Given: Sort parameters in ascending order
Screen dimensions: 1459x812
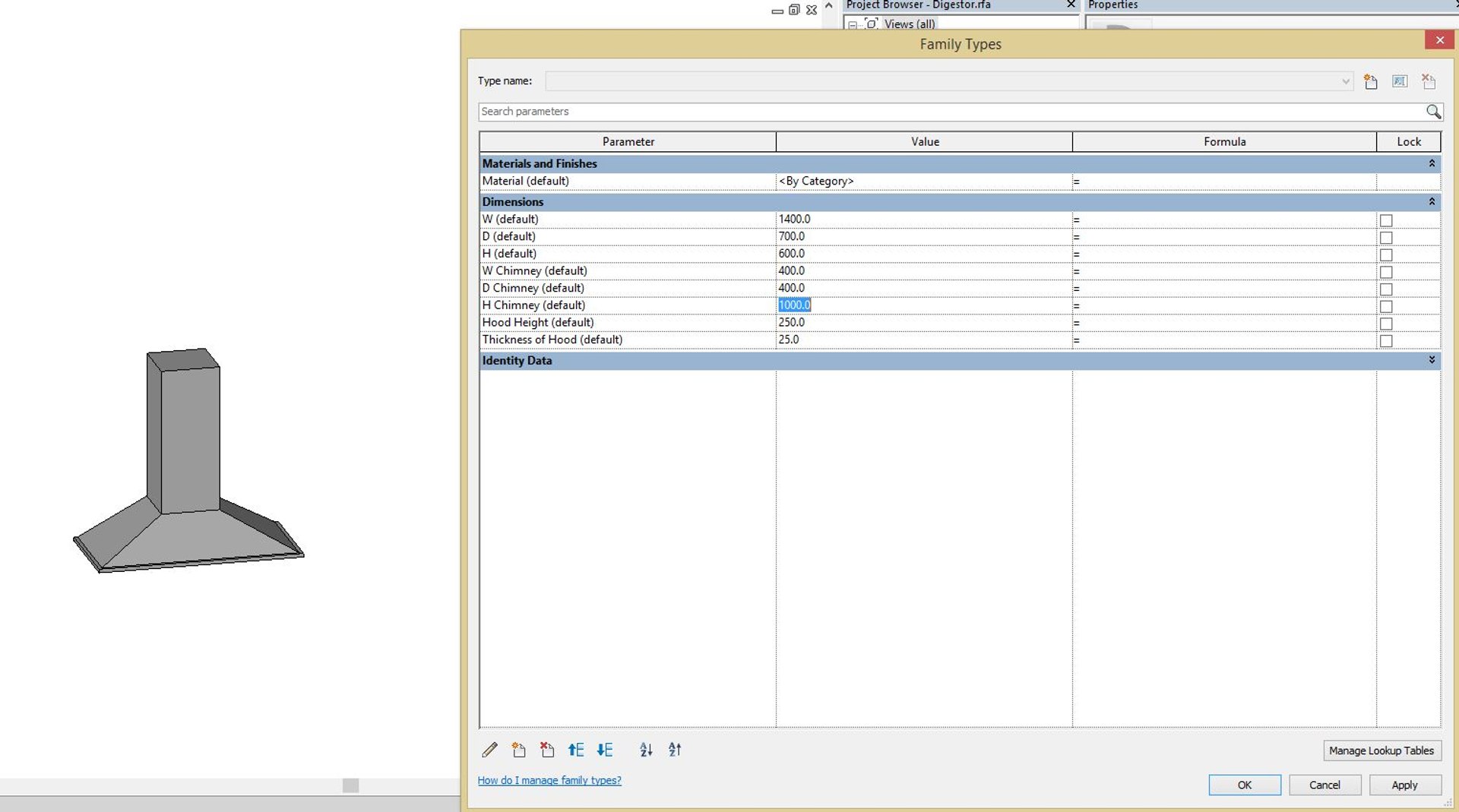Looking at the screenshot, I should coord(646,750).
